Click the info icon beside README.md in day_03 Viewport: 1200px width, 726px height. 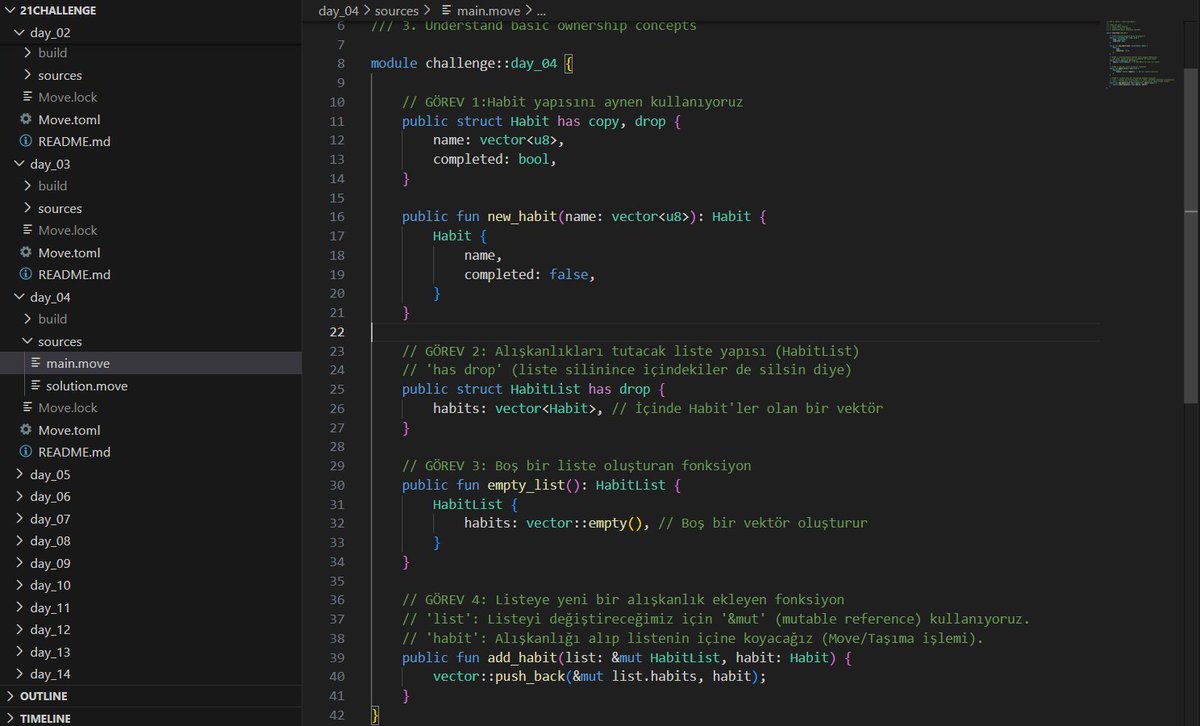pyautogui.click(x=27, y=275)
